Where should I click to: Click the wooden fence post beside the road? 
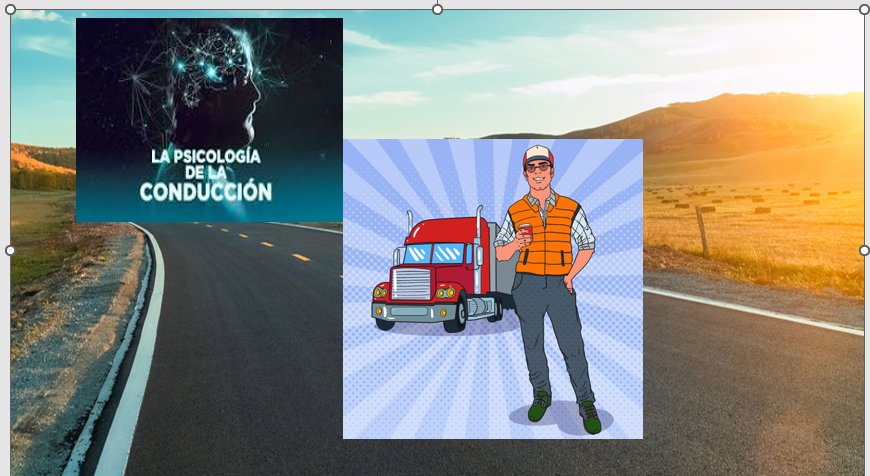click(703, 232)
